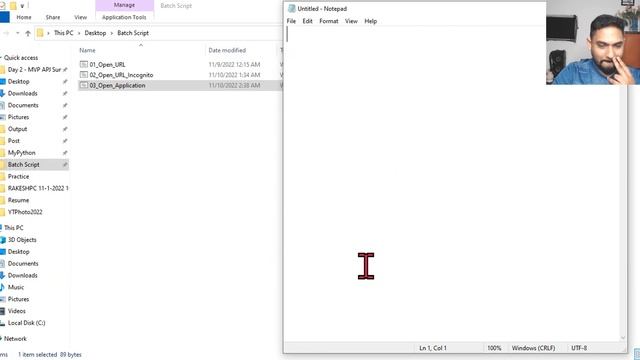640x360 pixels.
Task: Select This PC in navigation pane
Action: (13, 228)
